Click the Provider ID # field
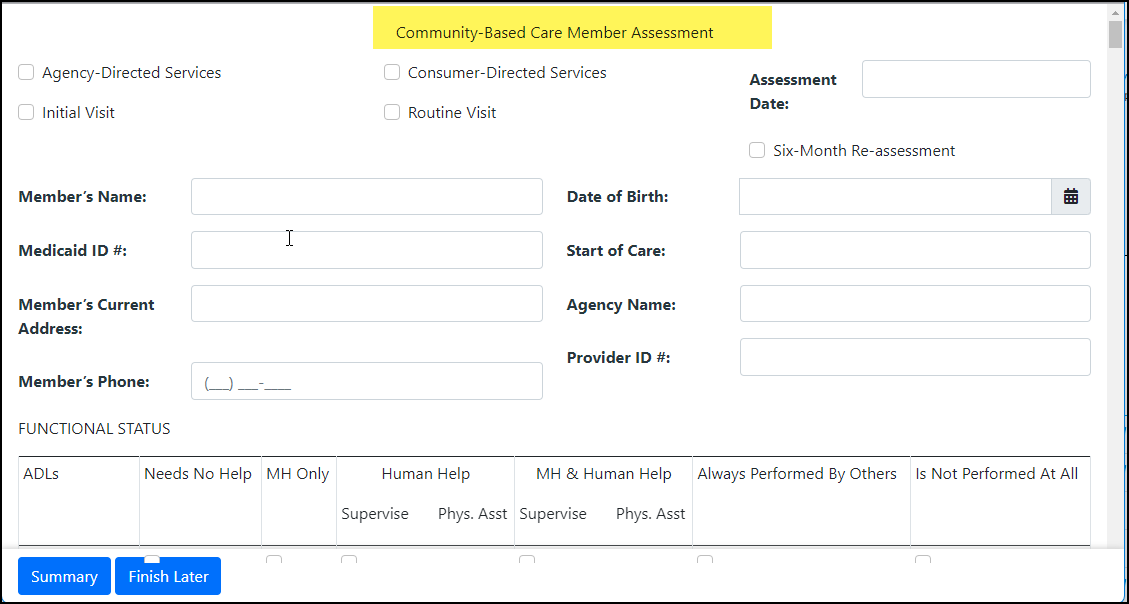The height and width of the screenshot is (604, 1129). (x=914, y=356)
